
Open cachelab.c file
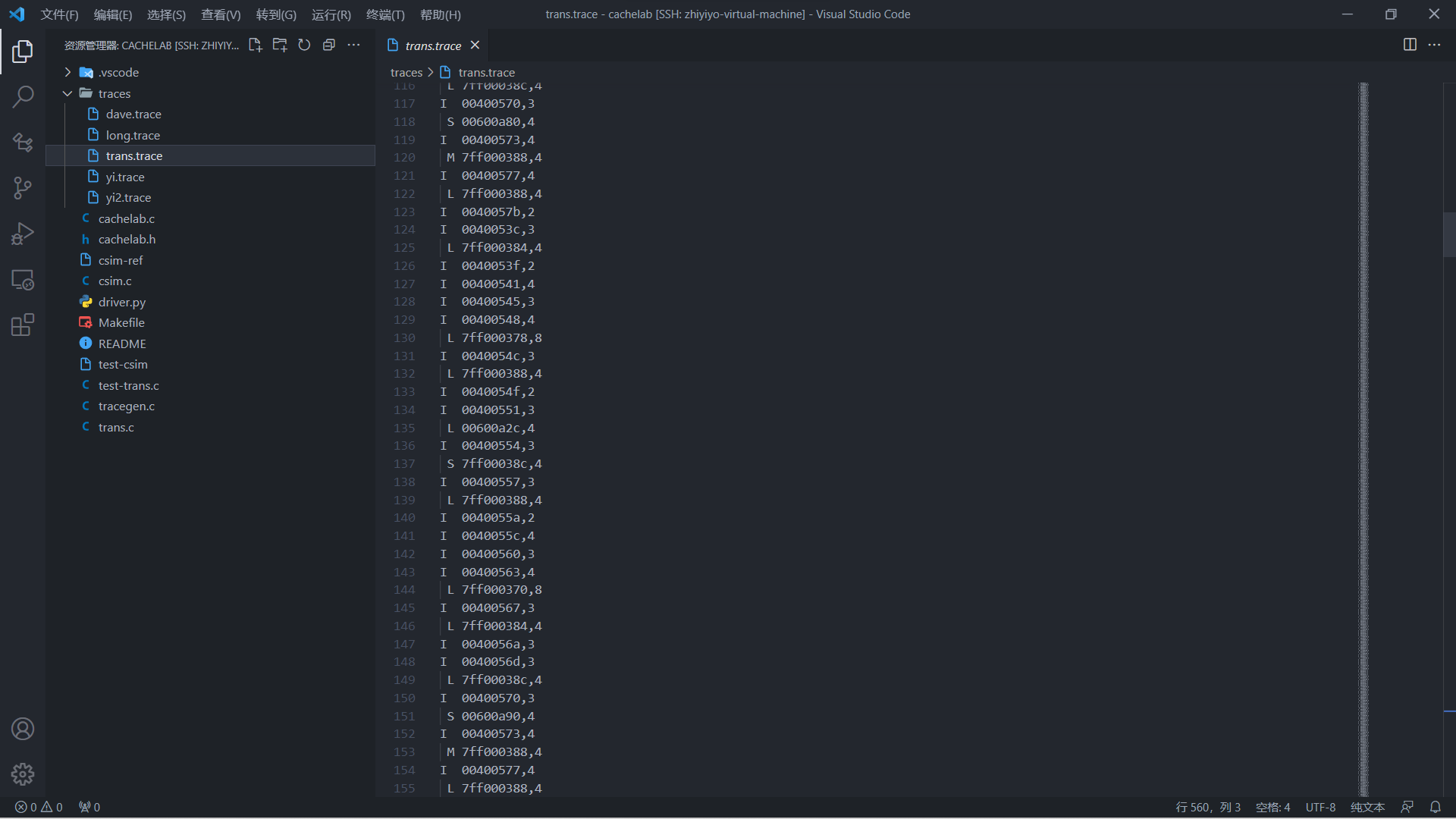tap(210, 218)
